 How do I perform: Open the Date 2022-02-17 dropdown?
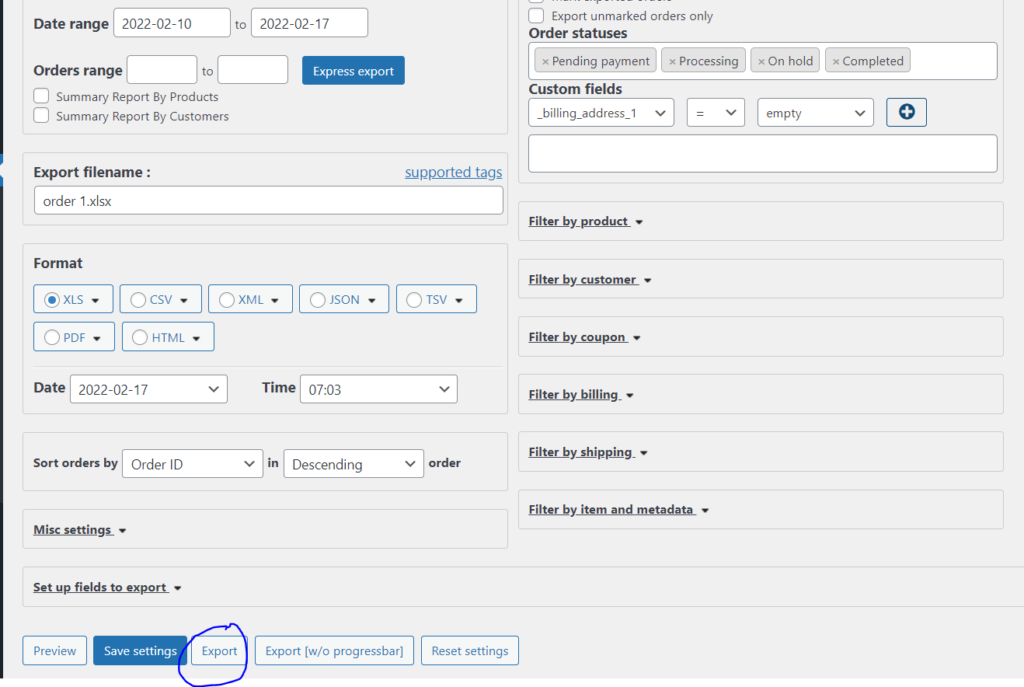tap(149, 389)
